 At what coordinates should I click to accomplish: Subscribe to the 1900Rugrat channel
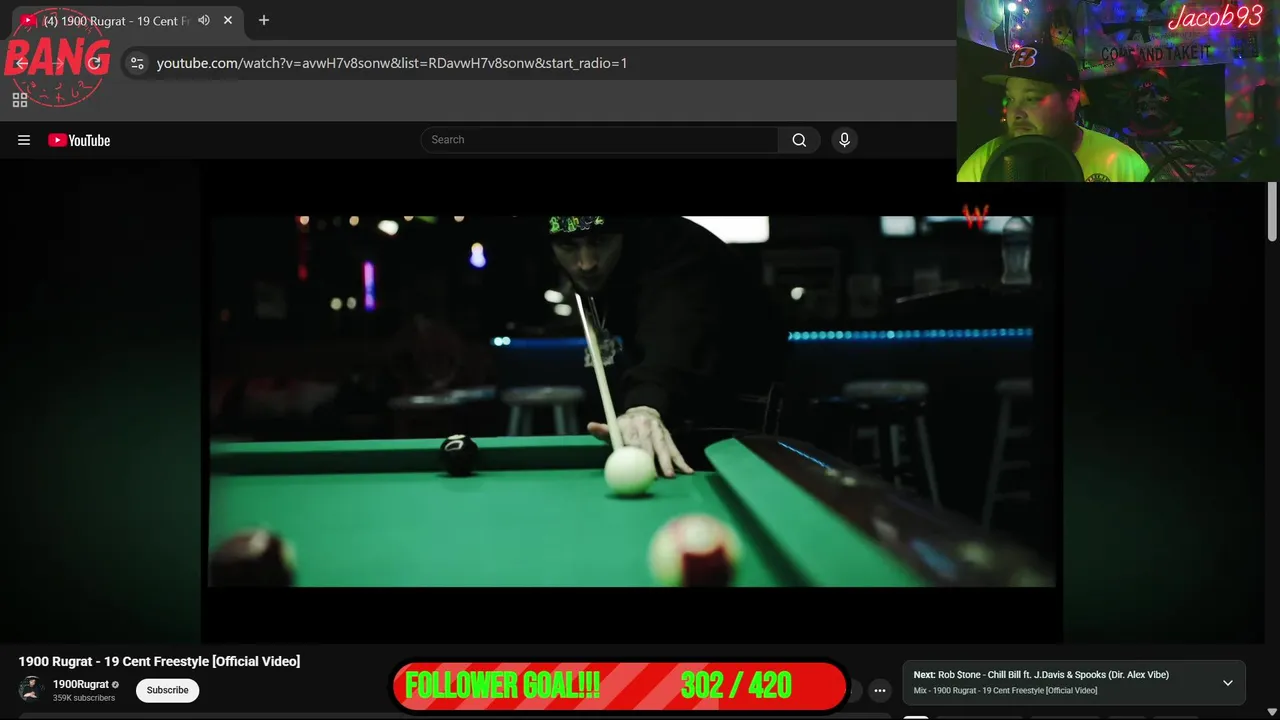167,690
